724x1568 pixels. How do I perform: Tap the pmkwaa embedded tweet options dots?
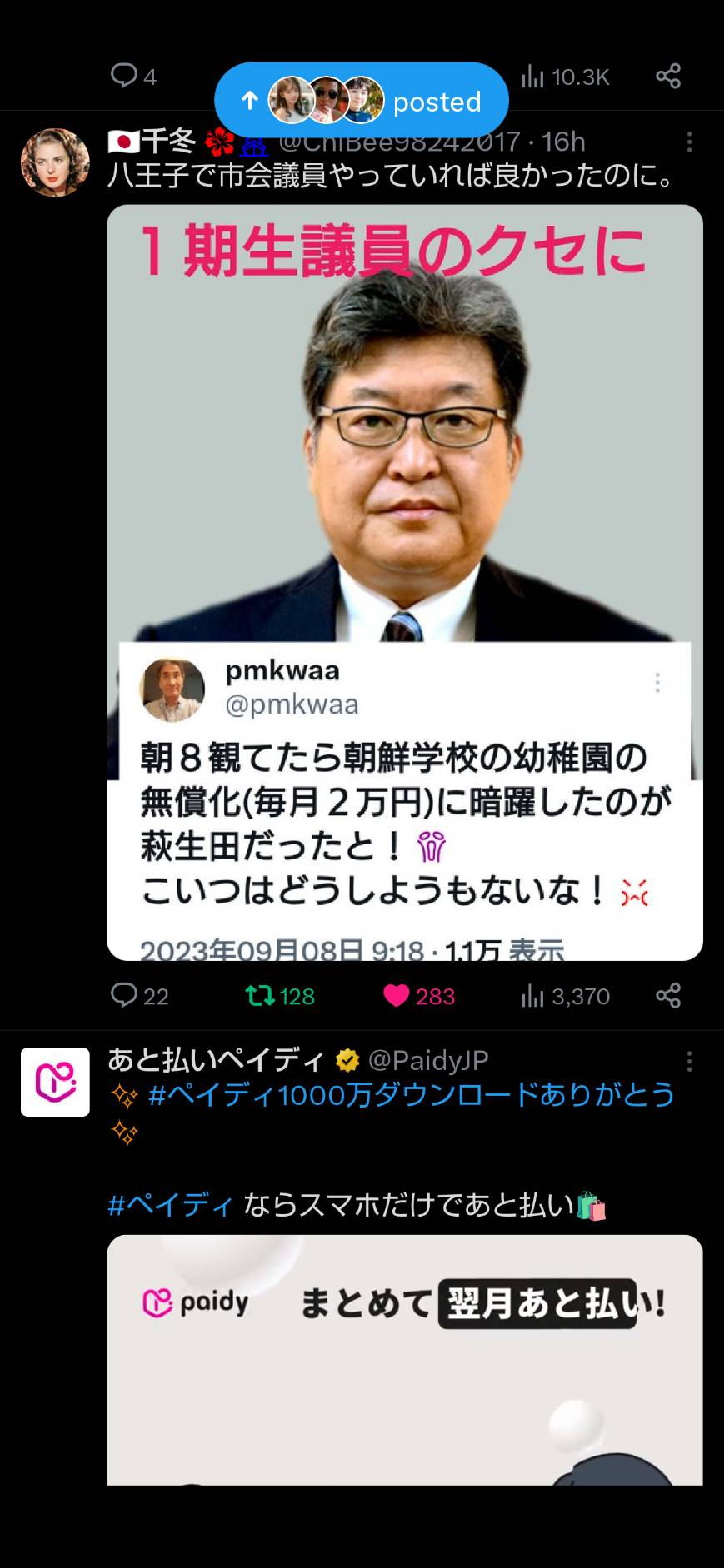click(657, 683)
